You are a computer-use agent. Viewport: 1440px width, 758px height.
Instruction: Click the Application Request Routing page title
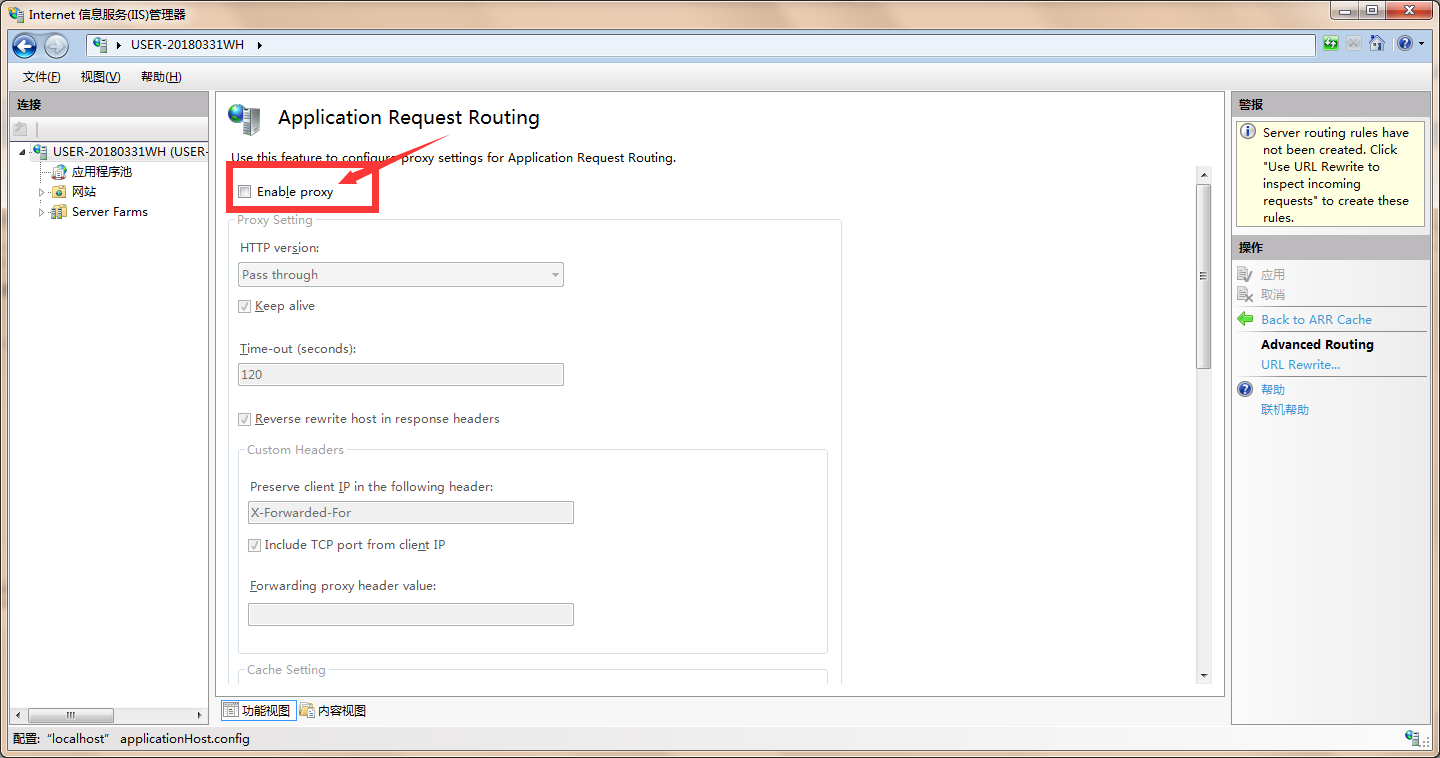(x=409, y=117)
